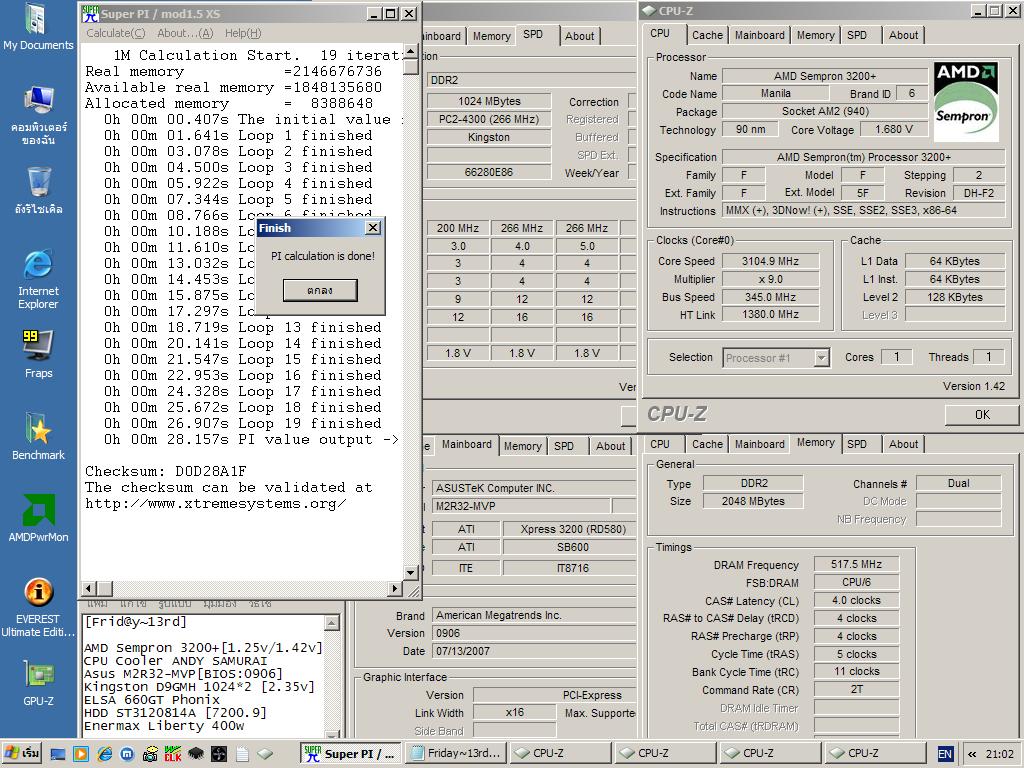The height and width of the screenshot is (768, 1024).
Task: Open the Benchmark folder on desktop
Action: [x=38, y=436]
